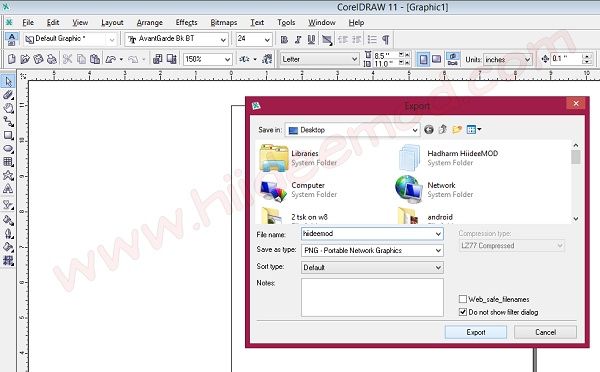The height and width of the screenshot is (372, 600).
Task: Select the Rectangle tool
Action: (x=8, y=135)
